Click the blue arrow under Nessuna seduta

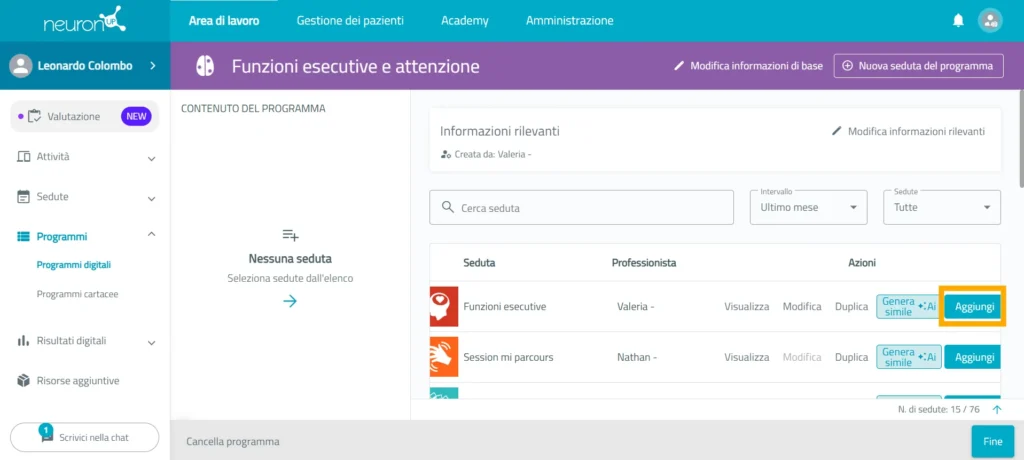point(290,301)
